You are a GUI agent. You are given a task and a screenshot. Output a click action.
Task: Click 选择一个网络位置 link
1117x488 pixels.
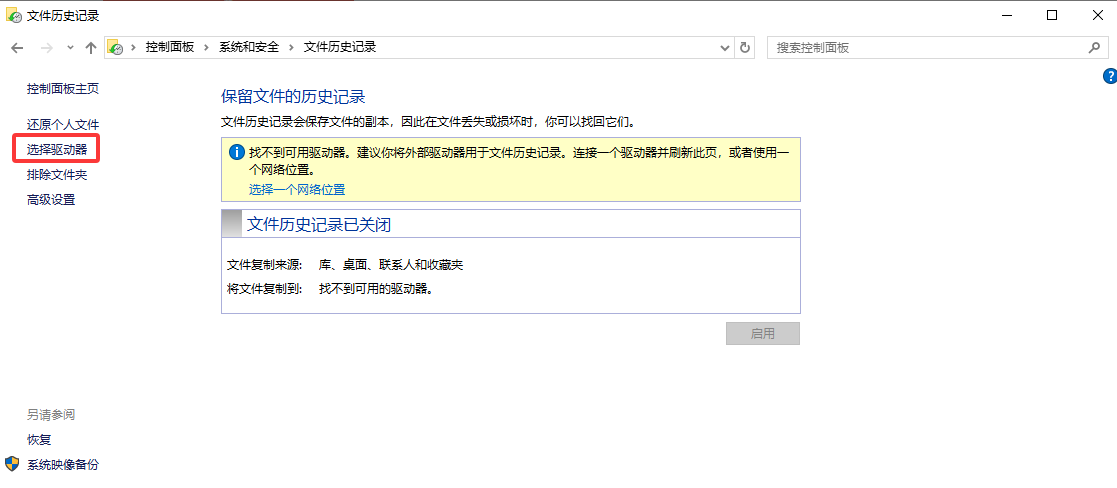coord(297,190)
